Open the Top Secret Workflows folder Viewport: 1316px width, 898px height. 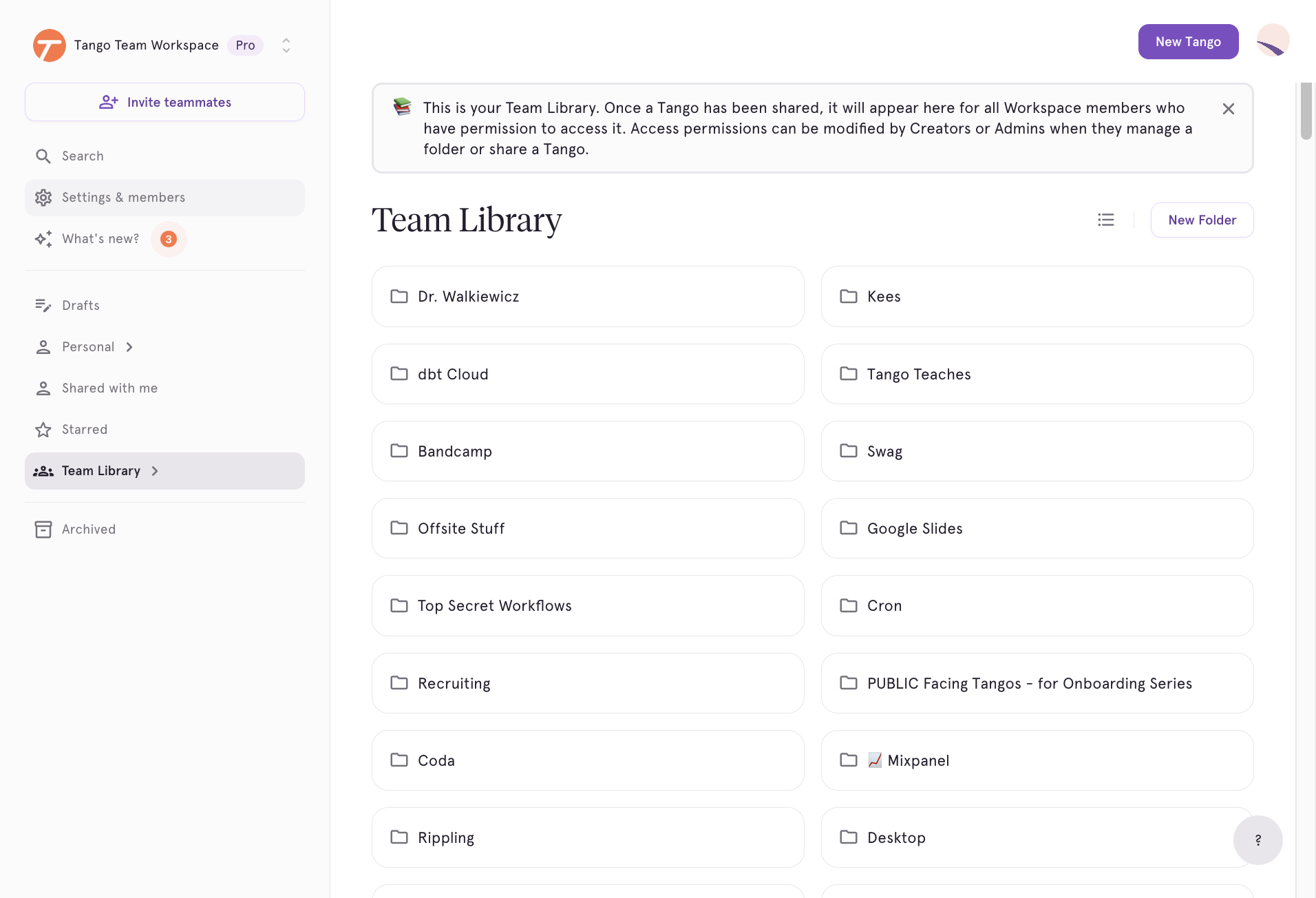tap(588, 606)
